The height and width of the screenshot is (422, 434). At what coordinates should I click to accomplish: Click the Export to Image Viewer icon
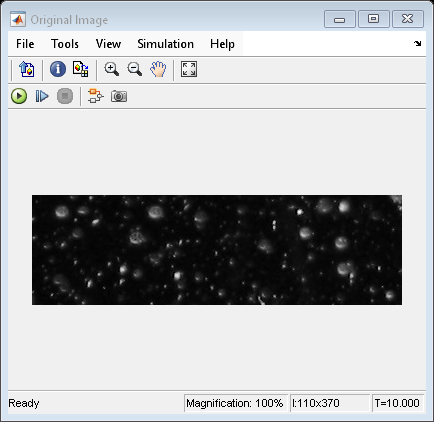coord(27,69)
